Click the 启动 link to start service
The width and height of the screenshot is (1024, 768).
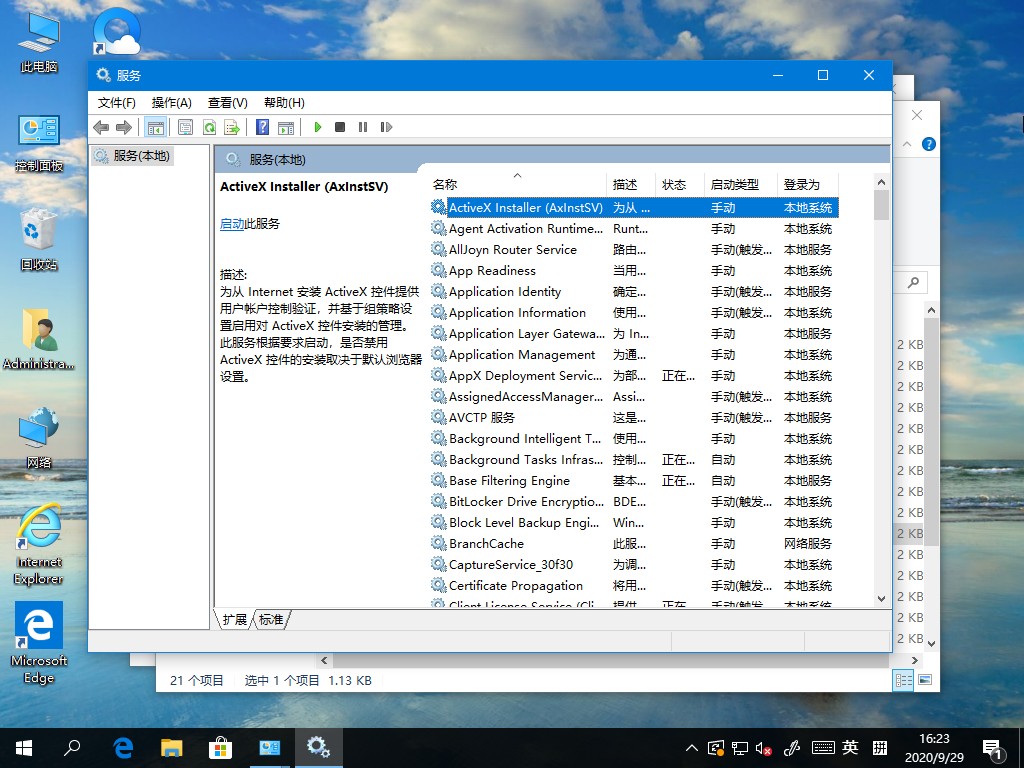point(232,222)
